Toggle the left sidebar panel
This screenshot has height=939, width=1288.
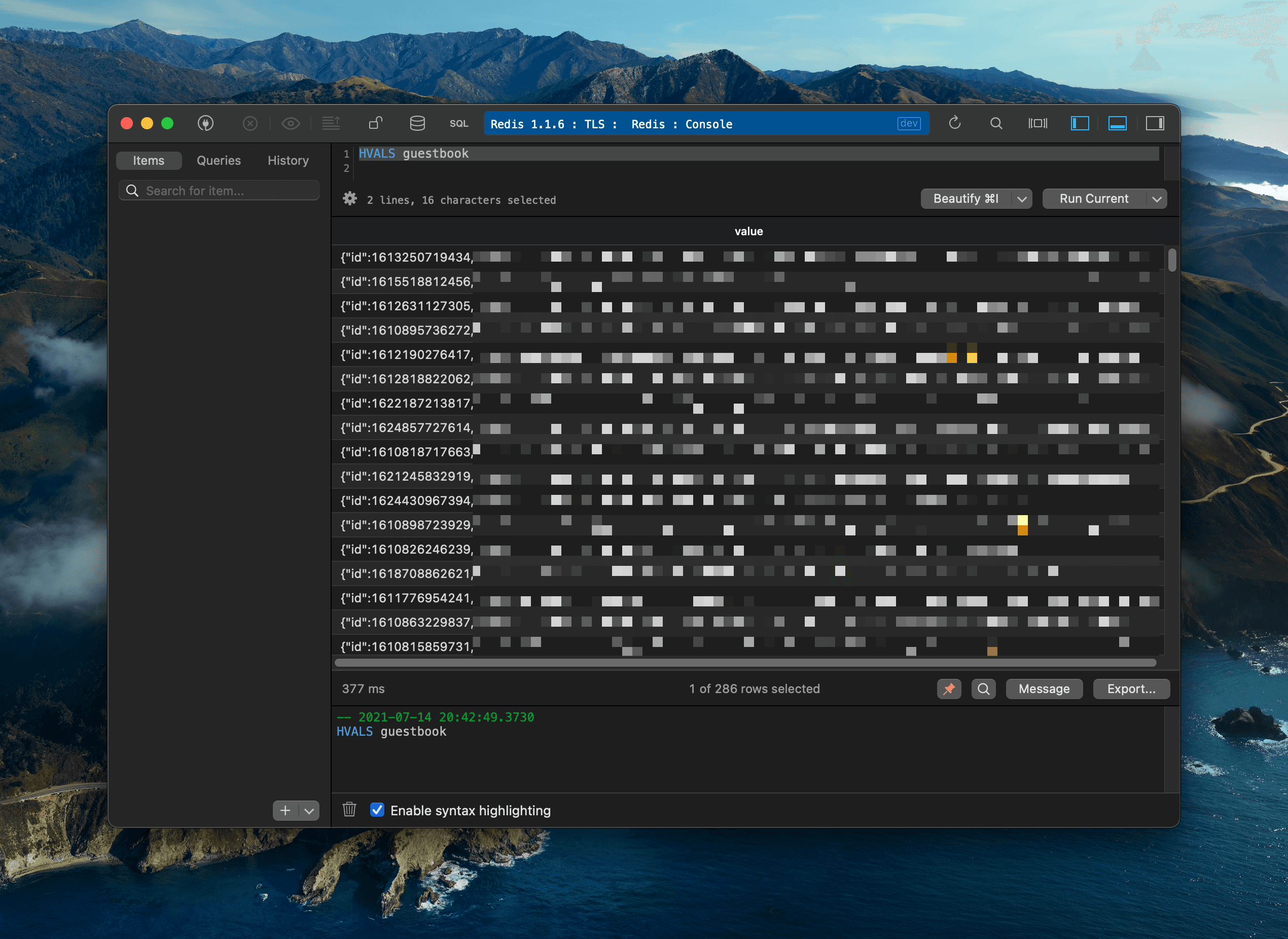coord(1080,123)
